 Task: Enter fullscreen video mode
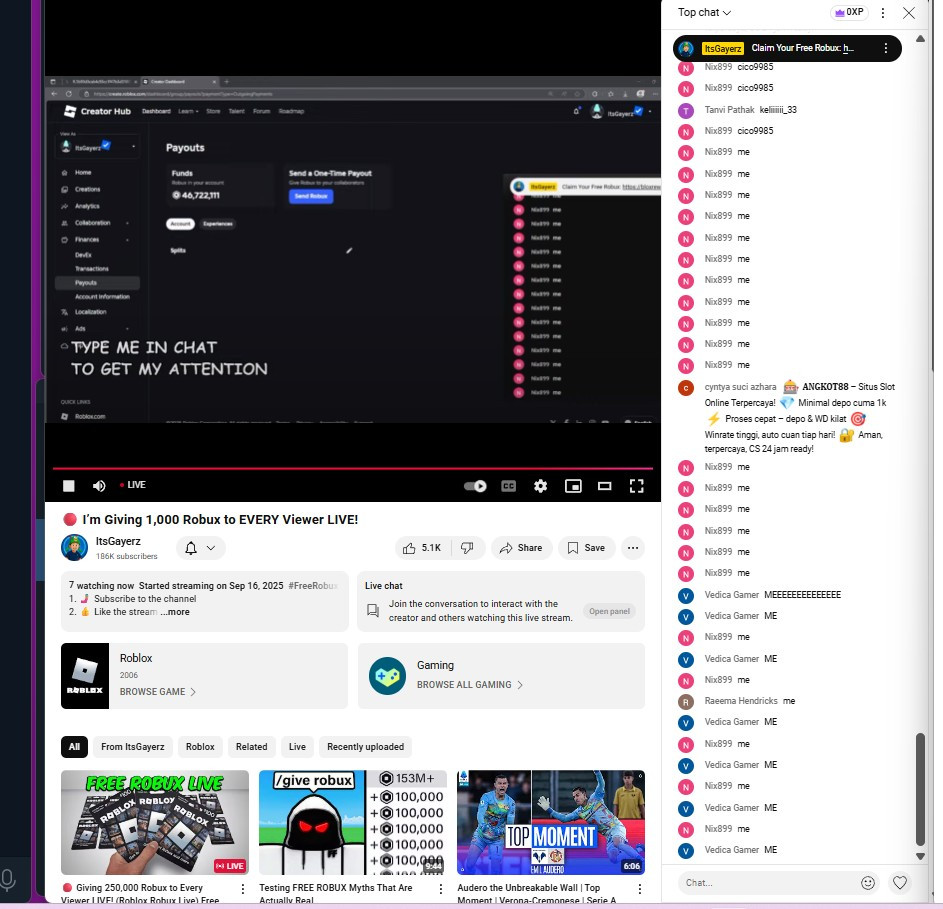636,485
